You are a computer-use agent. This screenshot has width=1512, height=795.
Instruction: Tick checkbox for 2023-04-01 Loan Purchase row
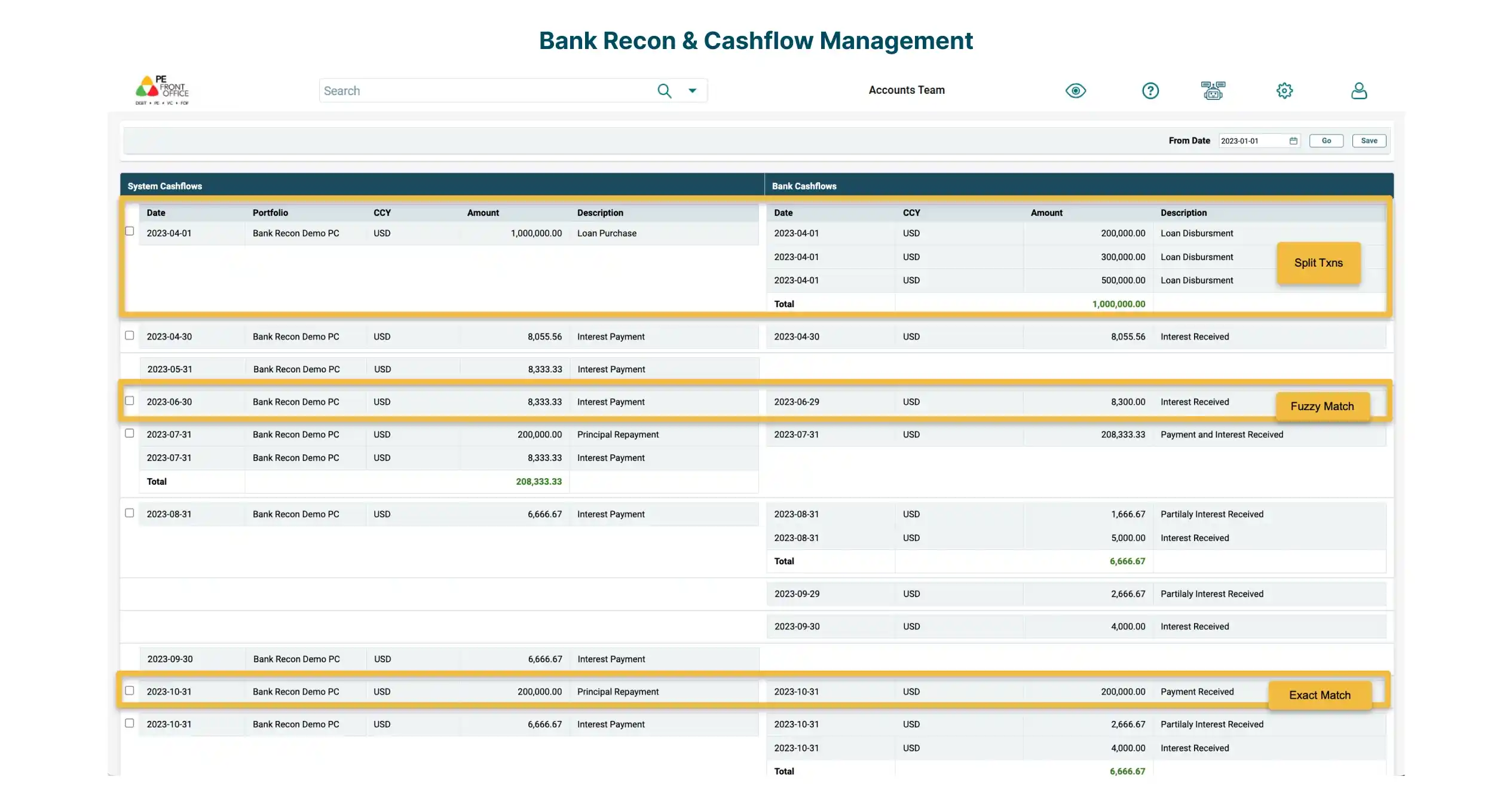click(129, 231)
